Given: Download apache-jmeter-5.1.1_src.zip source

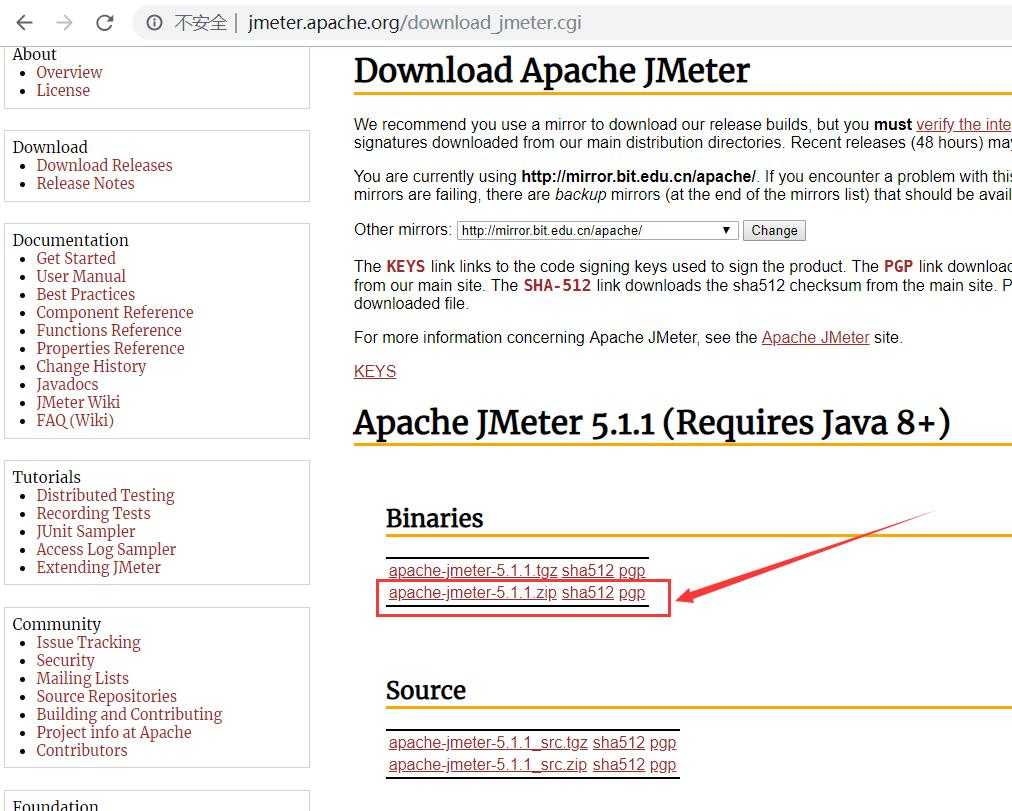Looking at the screenshot, I should tap(488, 765).
